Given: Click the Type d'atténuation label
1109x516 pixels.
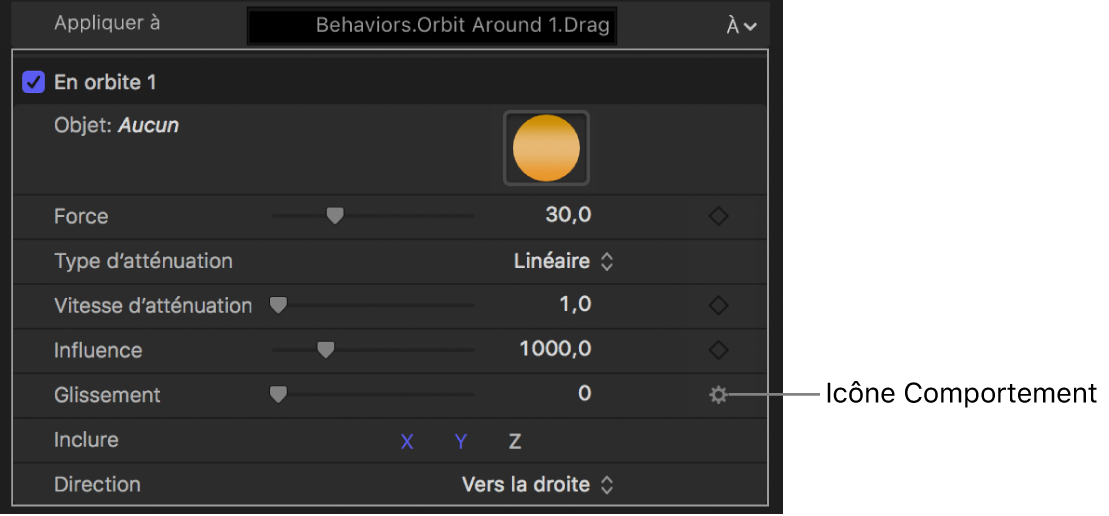Looking at the screenshot, I should (143, 262).
